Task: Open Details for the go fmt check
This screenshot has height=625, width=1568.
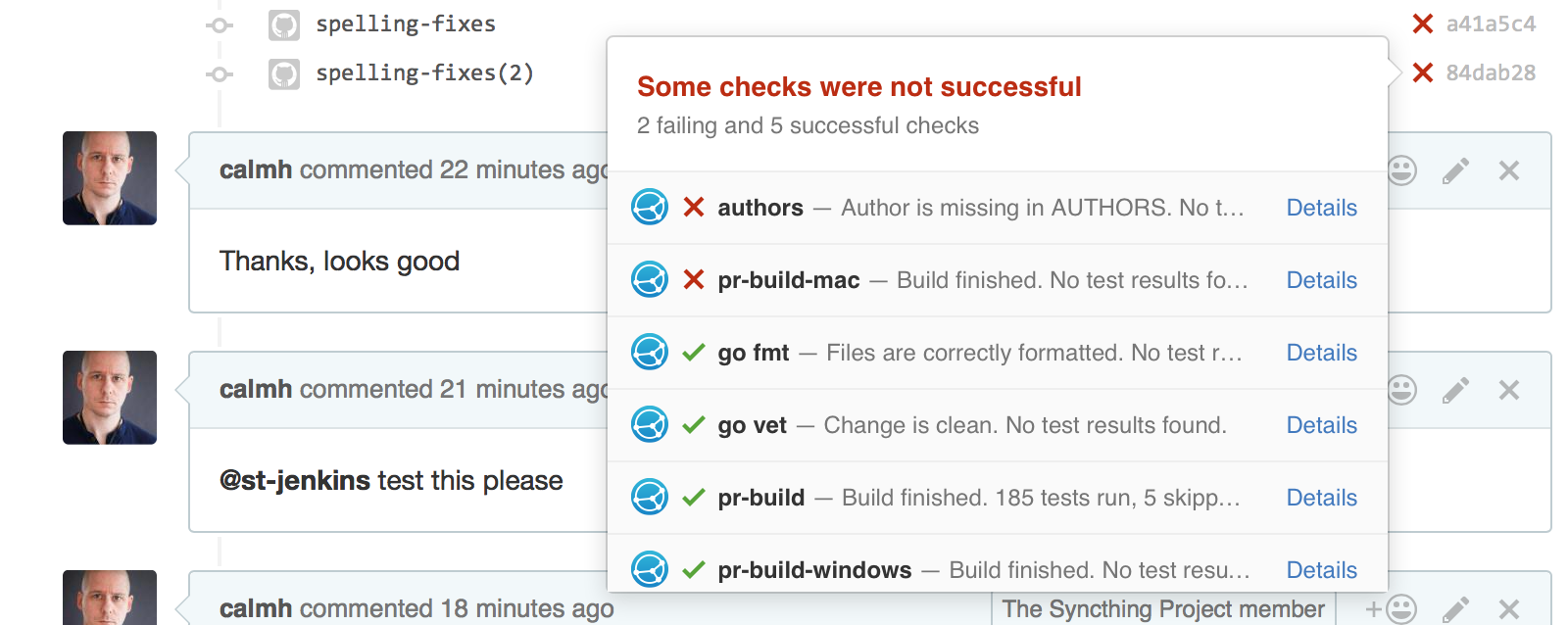Action: [x=1321, y=353]
